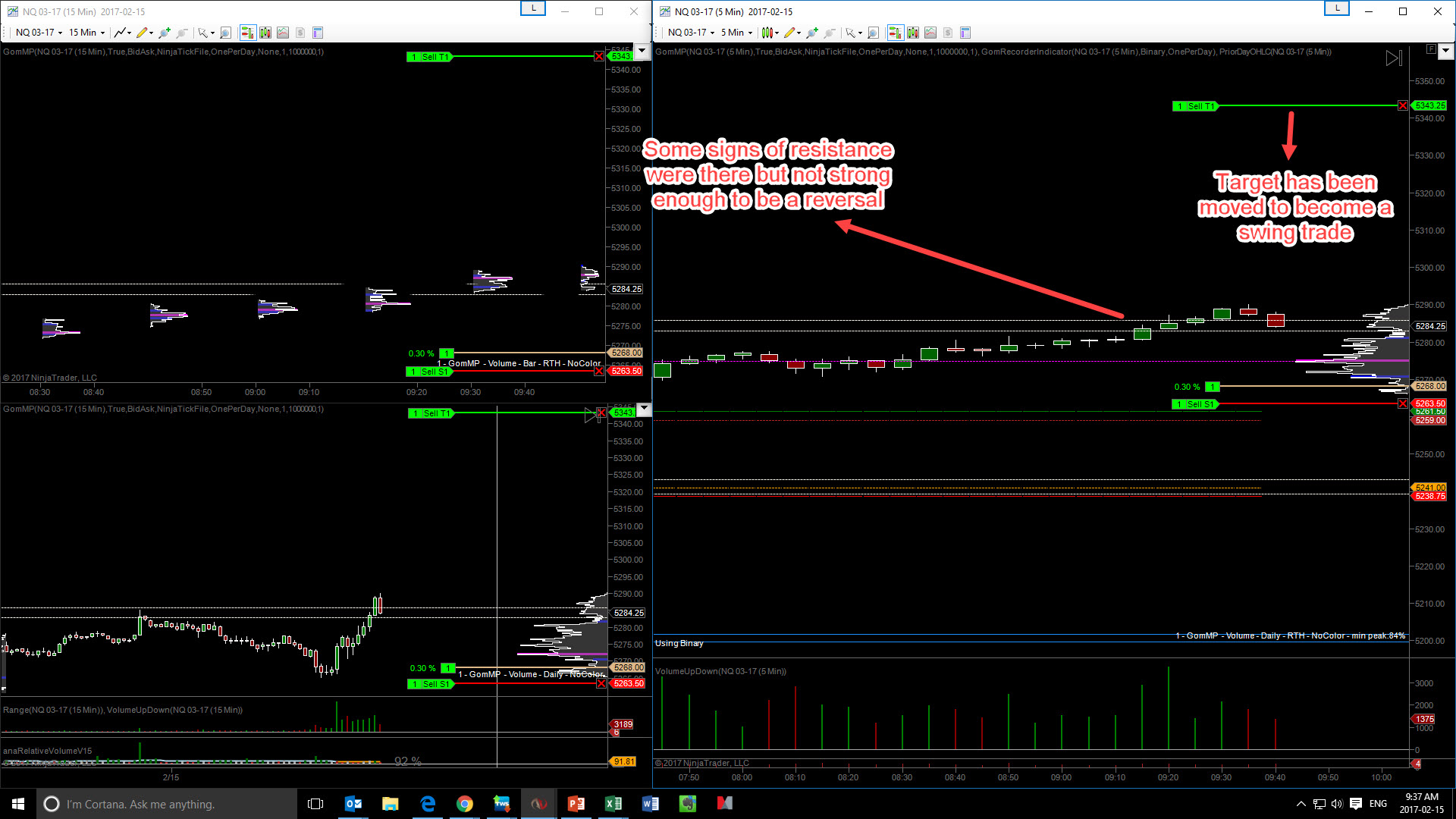Open bar style dropdown in 5 Min window
1456x819 pixels.
tap(769, 33)
